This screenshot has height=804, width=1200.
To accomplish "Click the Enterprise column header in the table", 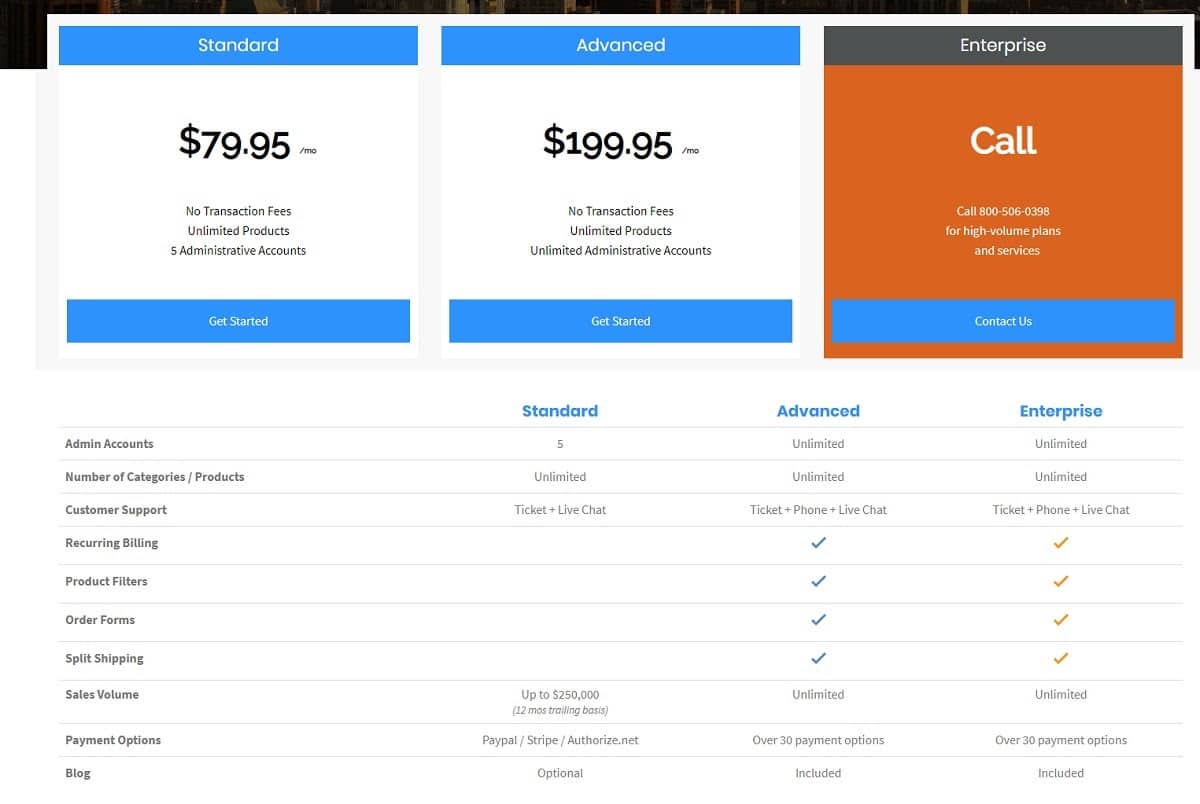I will click(1061, 410).
